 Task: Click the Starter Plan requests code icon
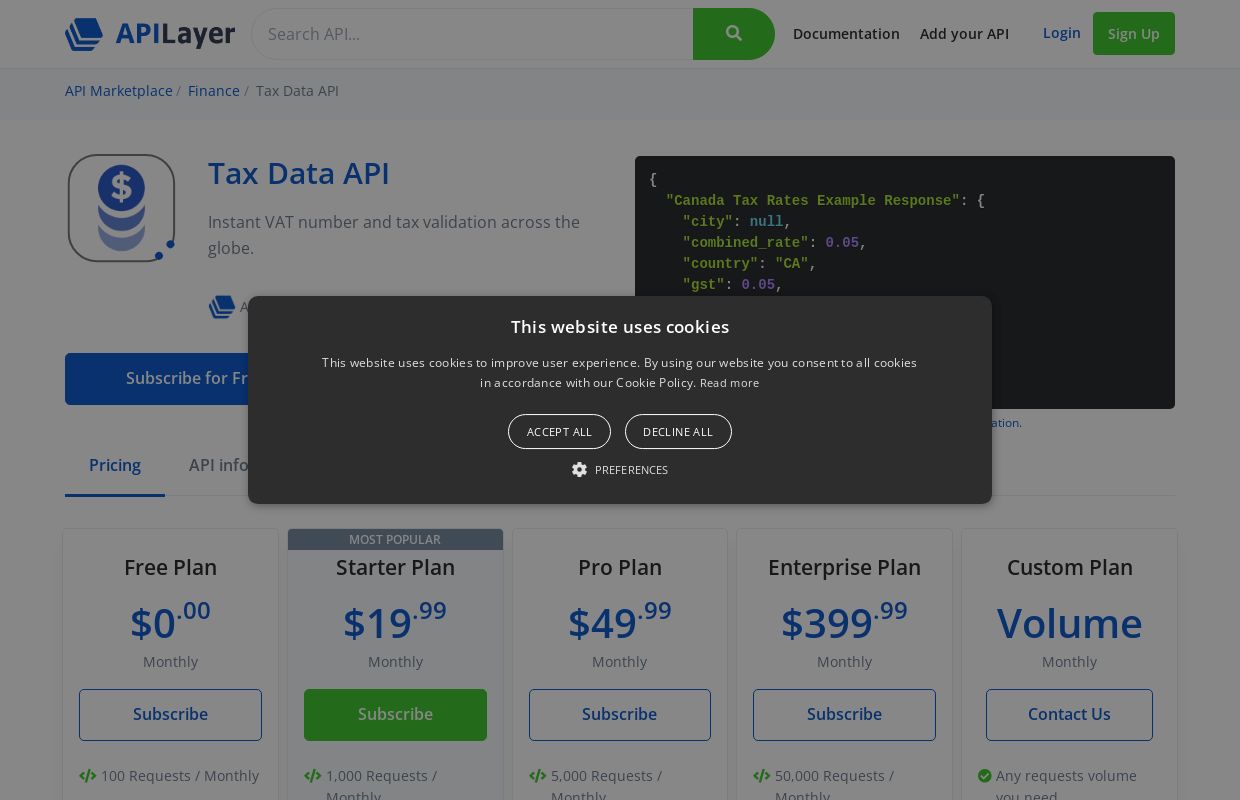[313, 776]
